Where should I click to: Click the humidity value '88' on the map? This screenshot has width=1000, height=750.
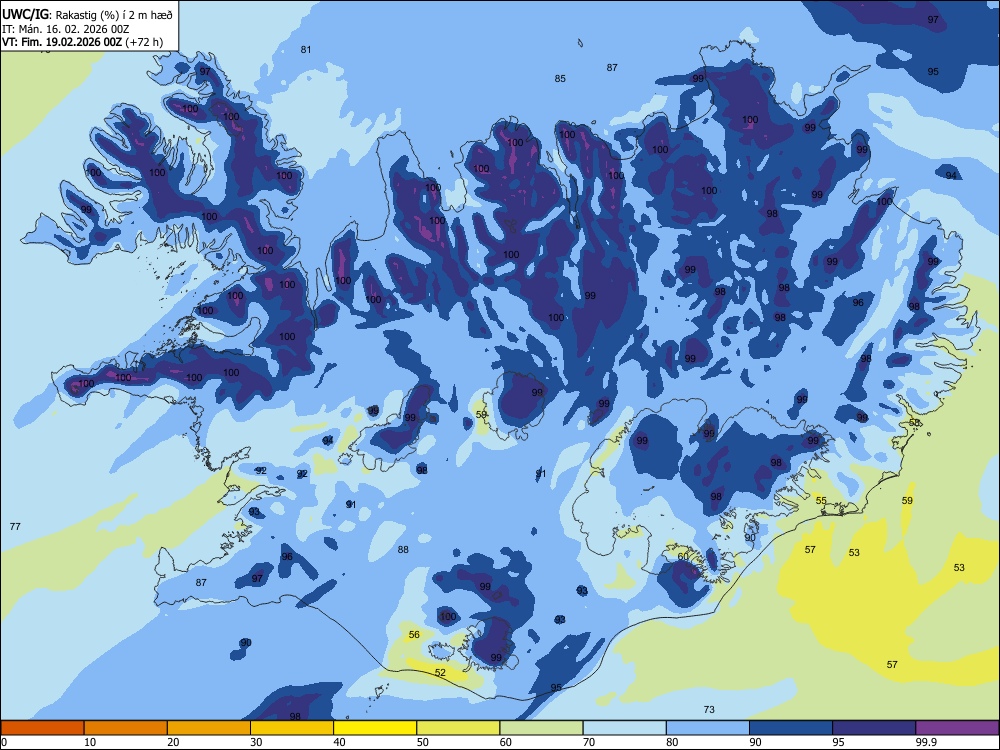pyautogui.click(x=403, y=550)
